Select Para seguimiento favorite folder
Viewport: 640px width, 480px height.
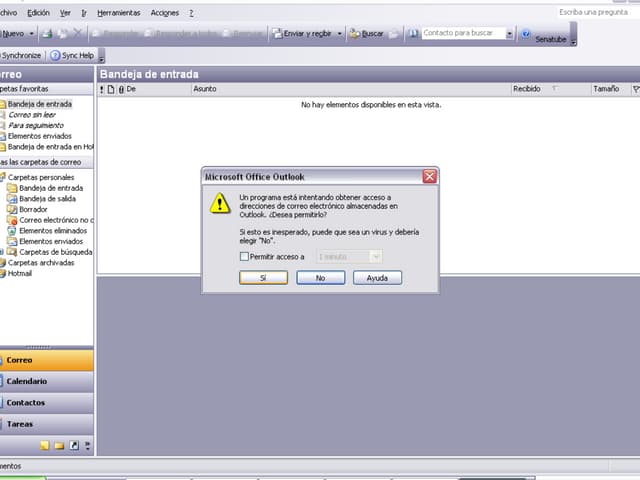[36, 125]
